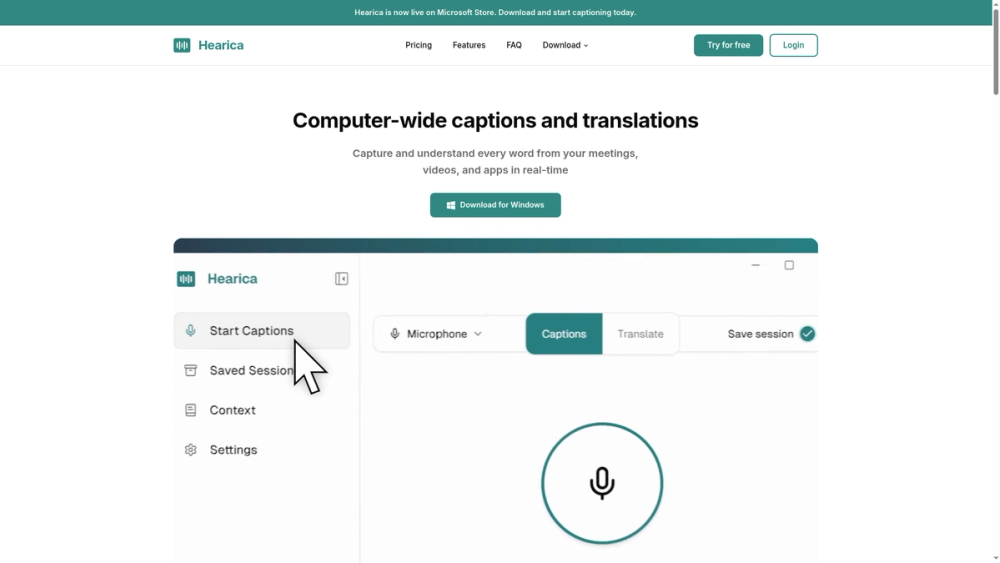Image resolution: width=1000 pixels, height=563 pixels.
Task: Click the headline 'Computer-wide captions and translations'
Action: click(x=496, y=121)
